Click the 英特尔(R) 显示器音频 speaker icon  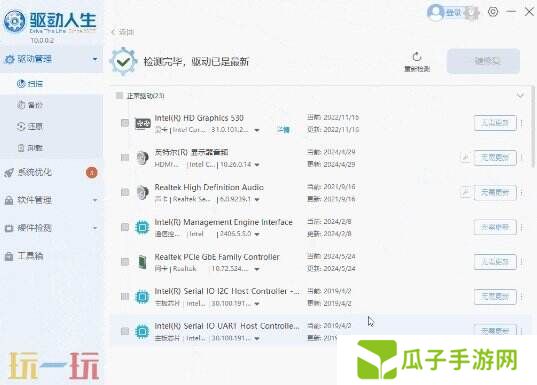(x=142, y=158)
